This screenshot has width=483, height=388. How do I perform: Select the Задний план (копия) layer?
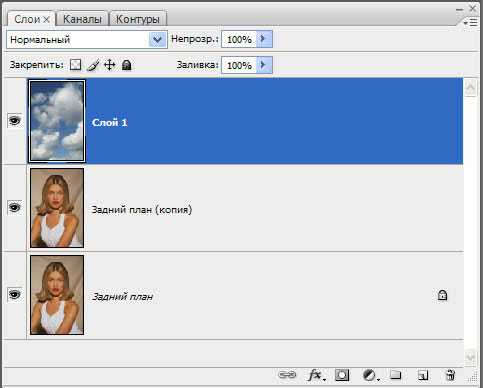pos(245,208)
